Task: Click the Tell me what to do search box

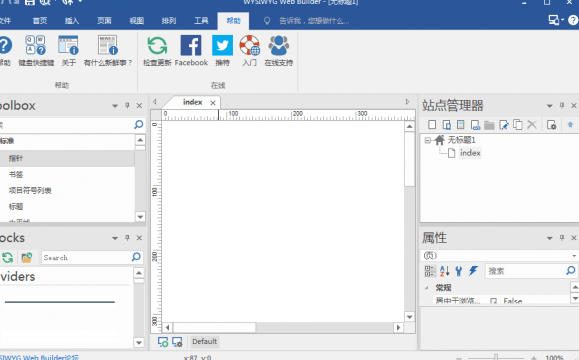Action: (314, 21)
